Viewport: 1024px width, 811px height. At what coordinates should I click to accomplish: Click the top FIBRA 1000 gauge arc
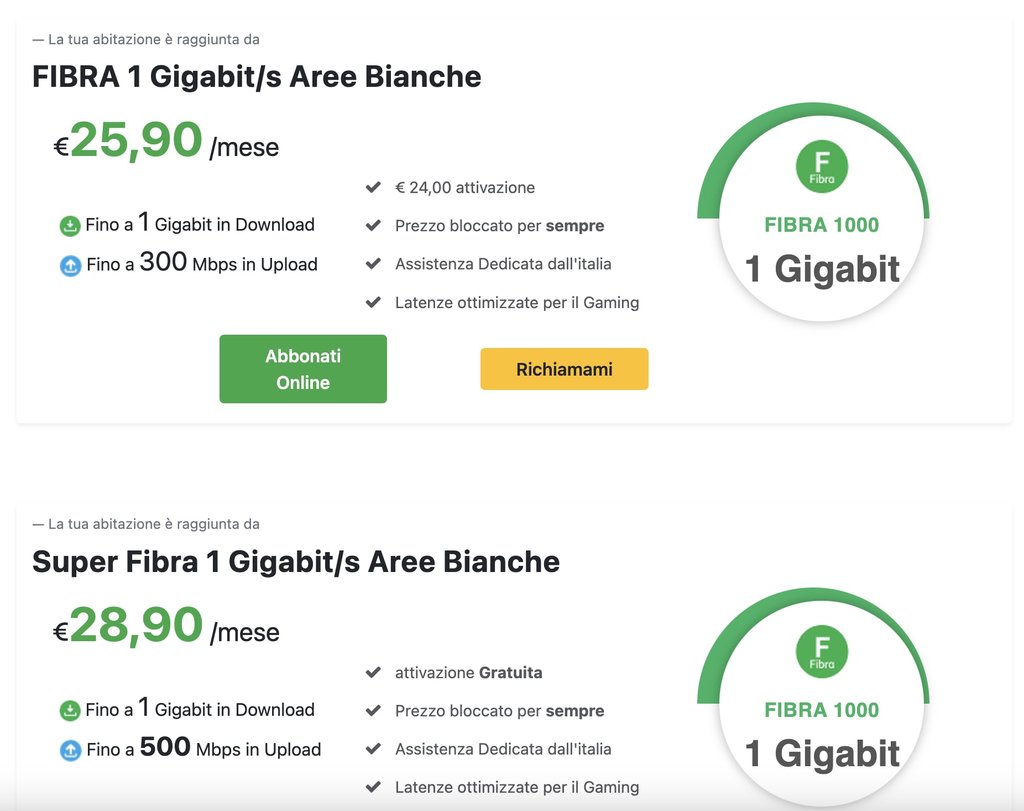pyautogui.click(x=813, y=116)
